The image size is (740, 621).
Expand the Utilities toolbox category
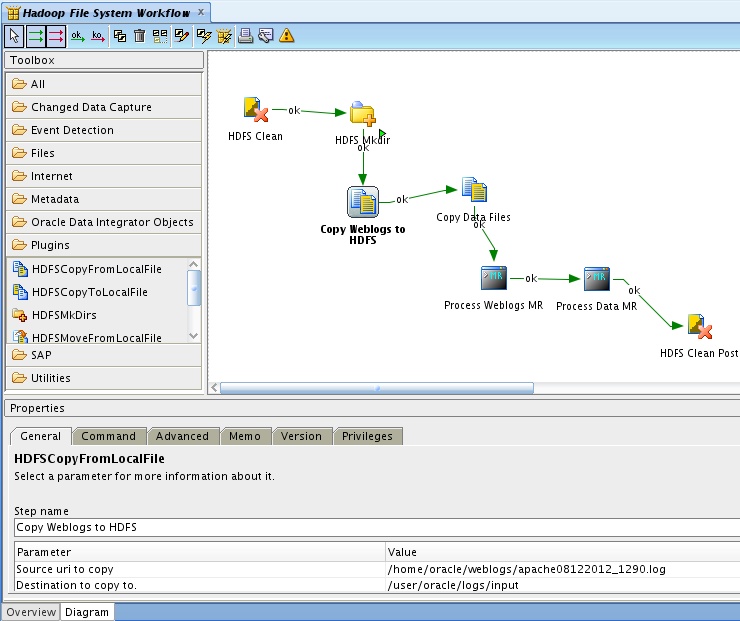click(104, 378)
